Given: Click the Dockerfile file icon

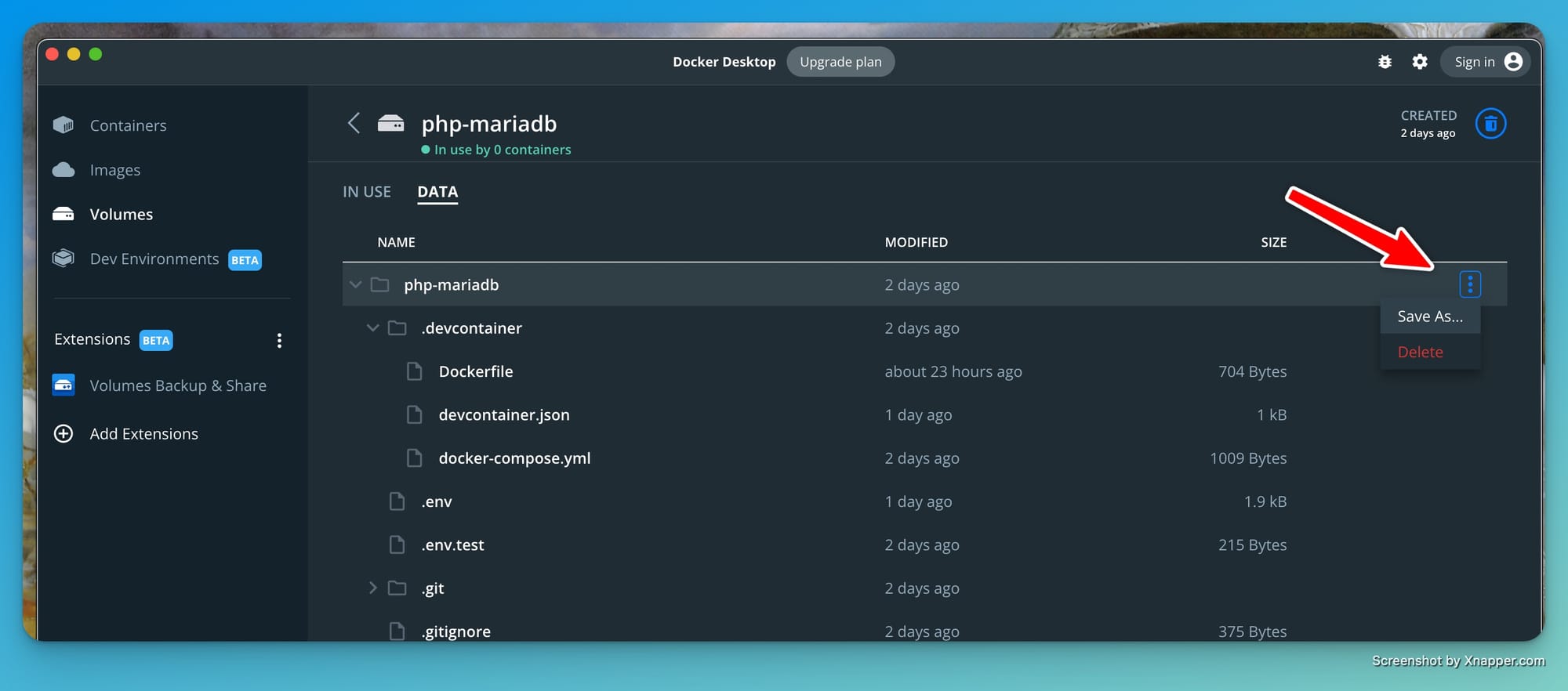Looking at the screenshot, I should click(415, 371).
